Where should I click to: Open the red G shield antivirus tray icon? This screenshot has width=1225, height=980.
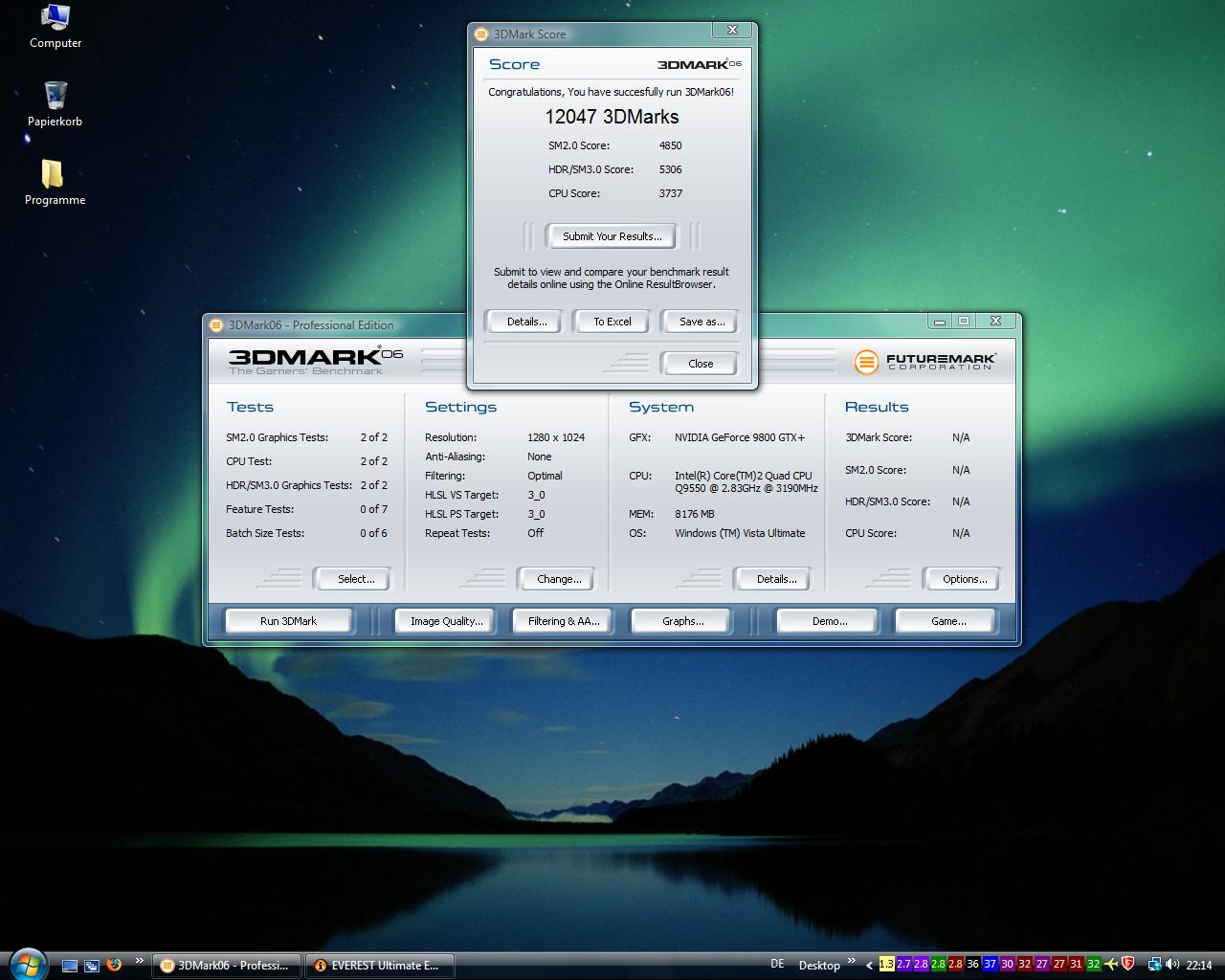[x=1127, y=965]
